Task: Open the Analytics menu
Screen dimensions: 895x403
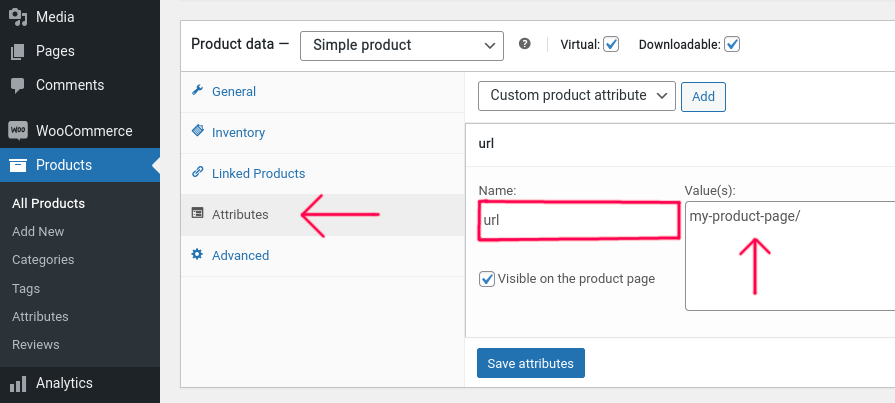Action: pos(80,383)
